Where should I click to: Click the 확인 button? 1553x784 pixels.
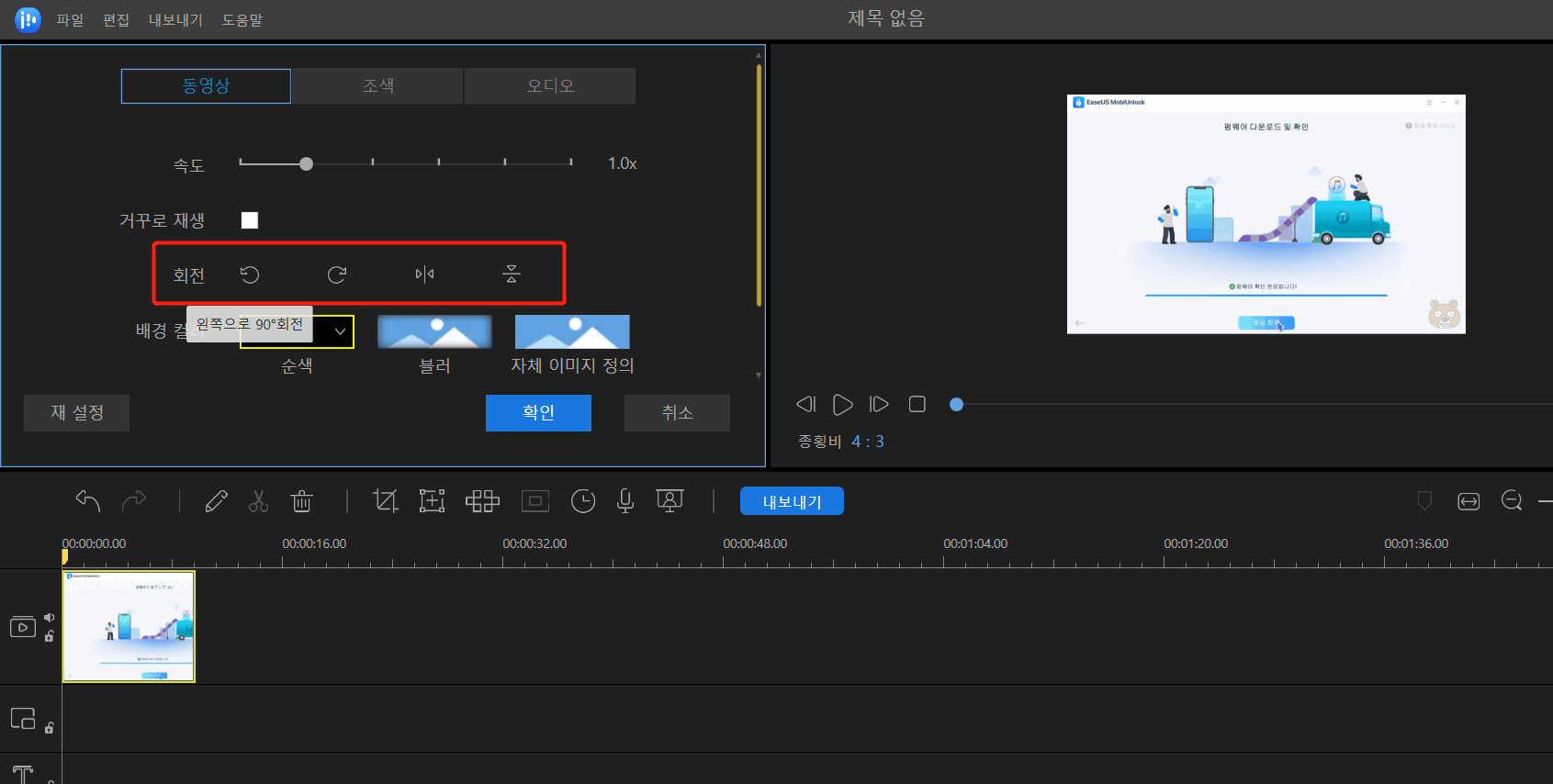point(538,413)
